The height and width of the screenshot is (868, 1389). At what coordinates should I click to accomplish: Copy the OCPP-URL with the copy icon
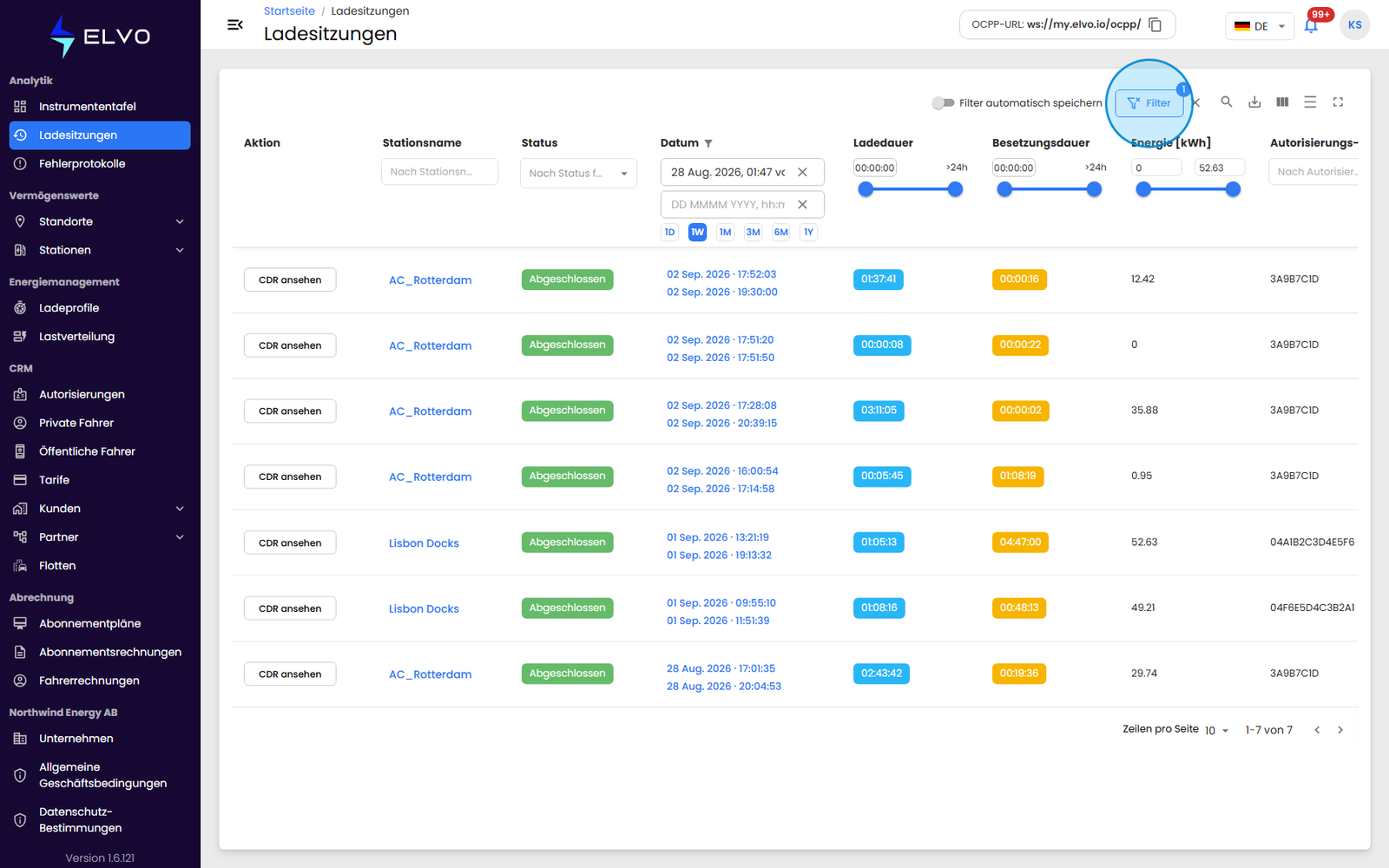[1155, 25]
